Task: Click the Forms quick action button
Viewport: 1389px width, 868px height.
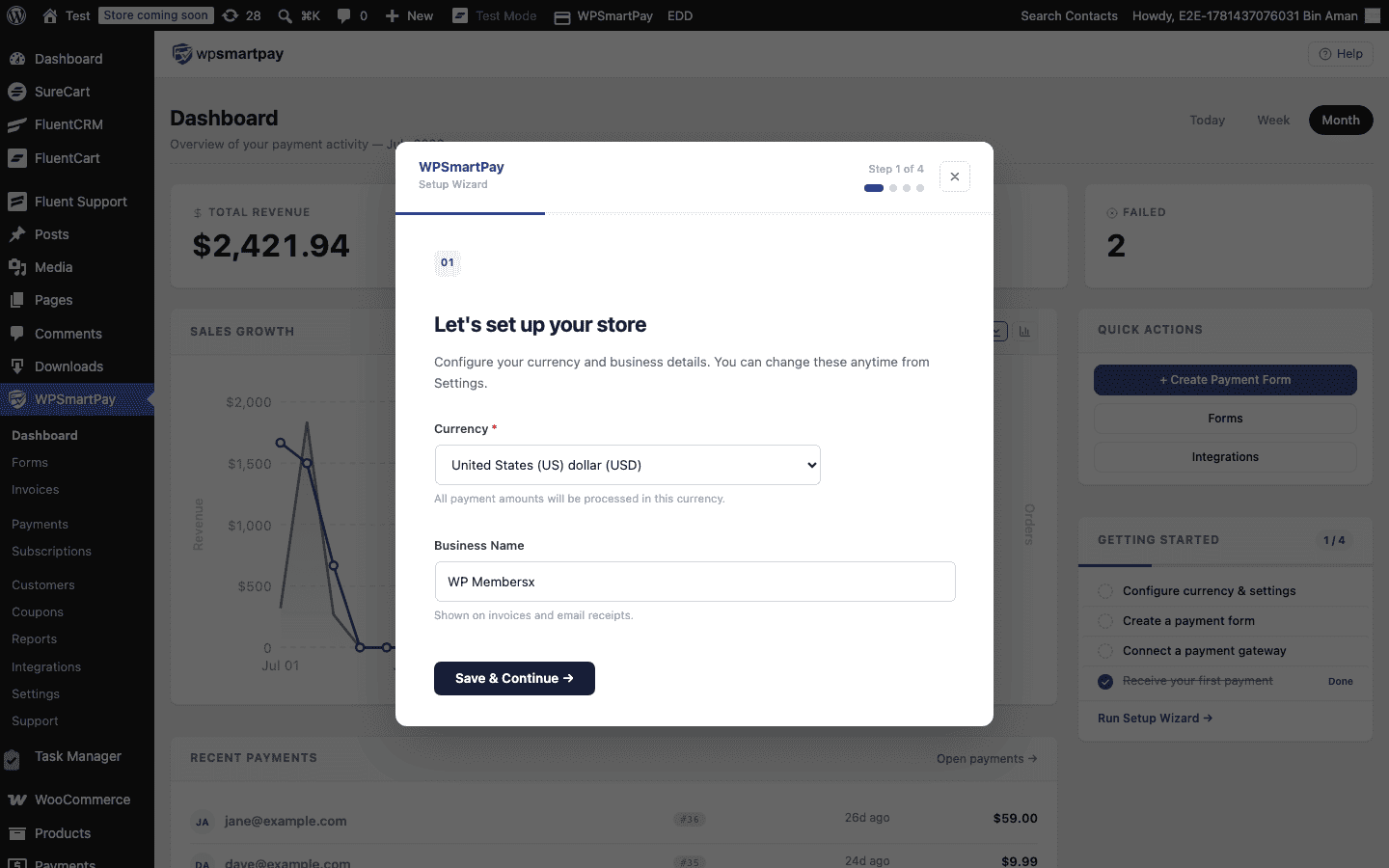Action: click(1225, 419)
